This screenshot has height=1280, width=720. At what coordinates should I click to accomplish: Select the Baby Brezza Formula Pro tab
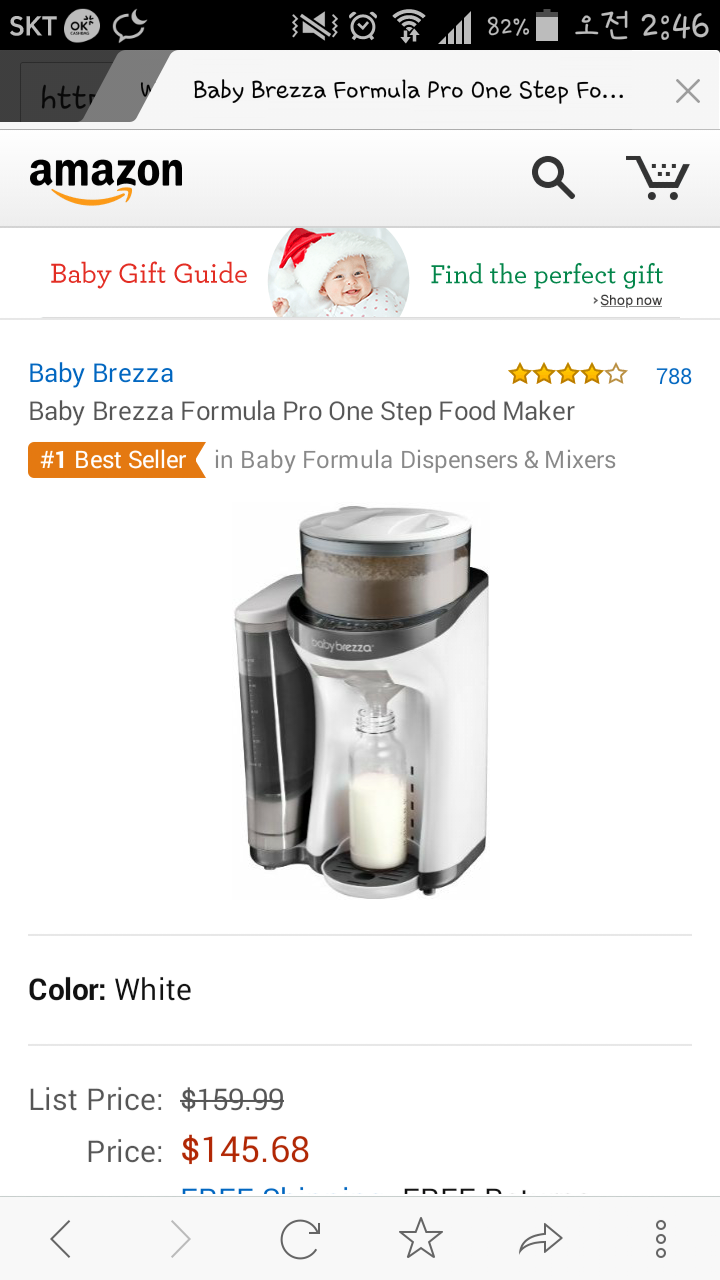408,91
